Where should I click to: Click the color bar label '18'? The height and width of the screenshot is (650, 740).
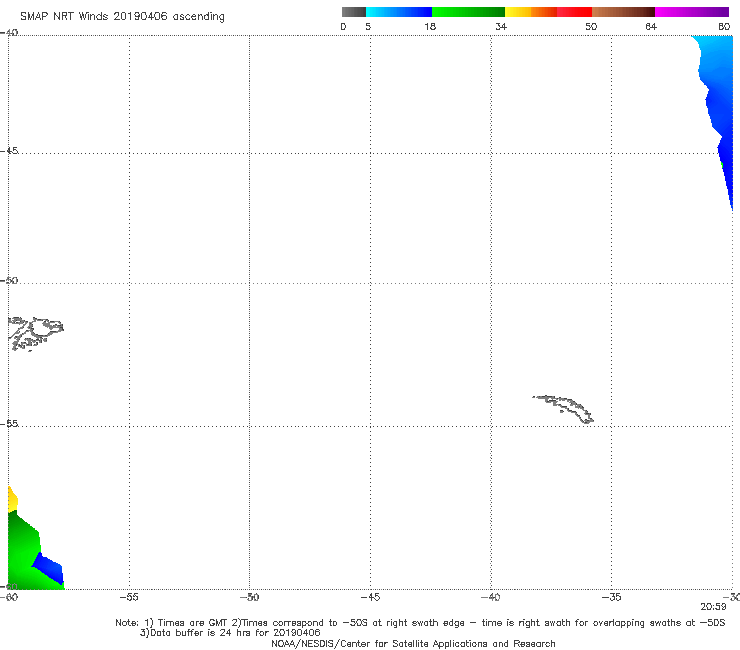click(x=430, y=26)
